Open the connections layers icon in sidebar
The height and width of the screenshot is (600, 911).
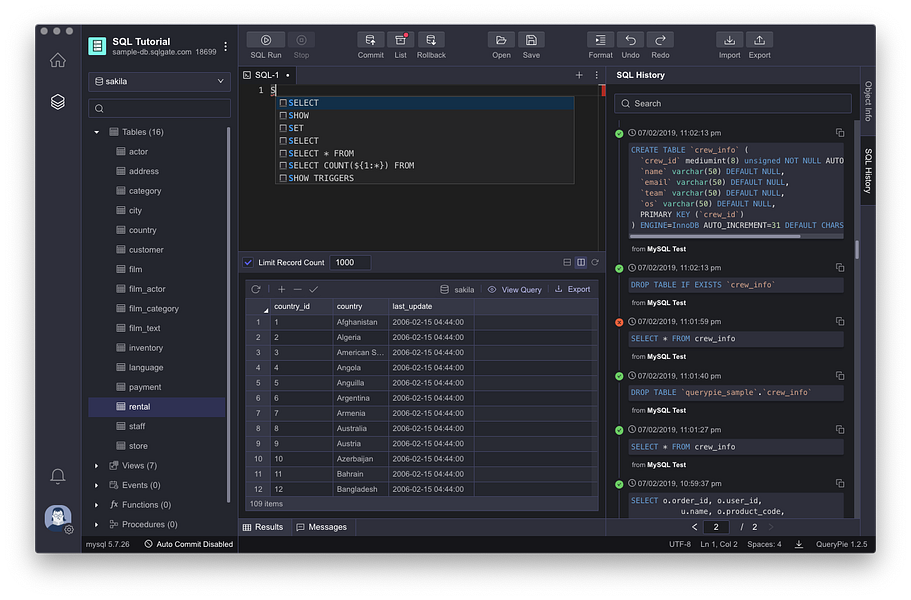58,102
